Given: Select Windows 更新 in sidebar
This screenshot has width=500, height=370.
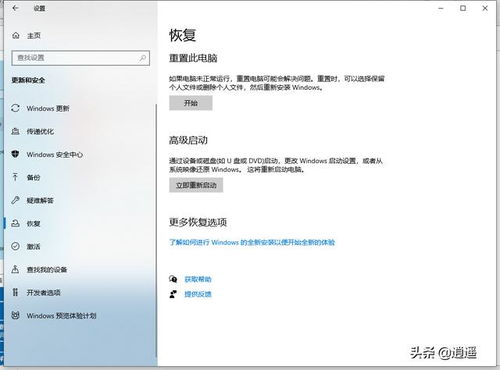Looking at the screenshot, I should click(48, 109).
